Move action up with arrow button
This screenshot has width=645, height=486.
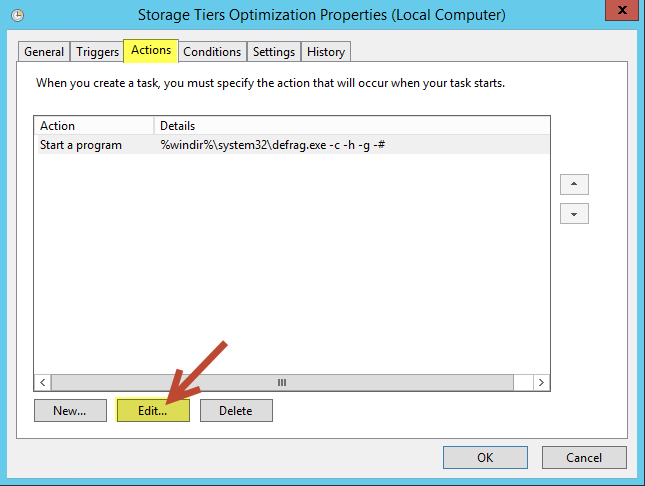point(574,184)
